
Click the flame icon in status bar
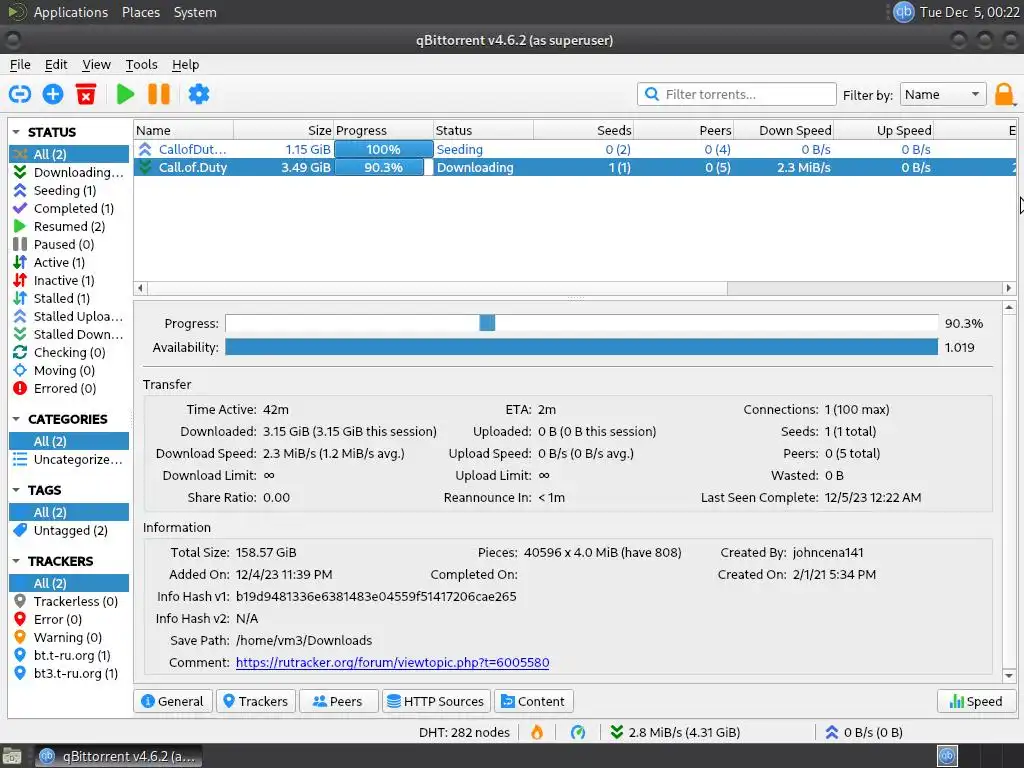537,732
